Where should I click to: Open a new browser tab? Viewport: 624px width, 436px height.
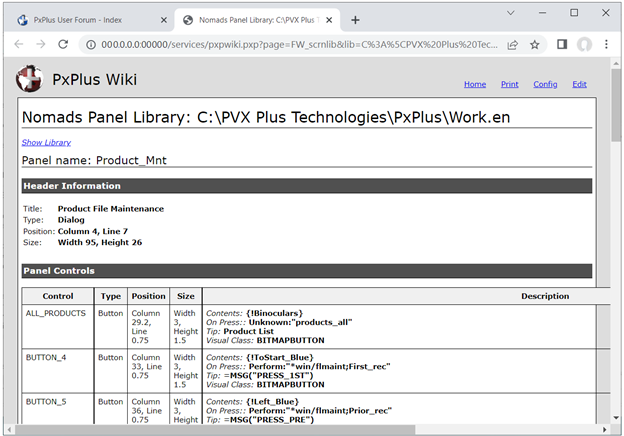pyautogui.click(x=355, y=19)
